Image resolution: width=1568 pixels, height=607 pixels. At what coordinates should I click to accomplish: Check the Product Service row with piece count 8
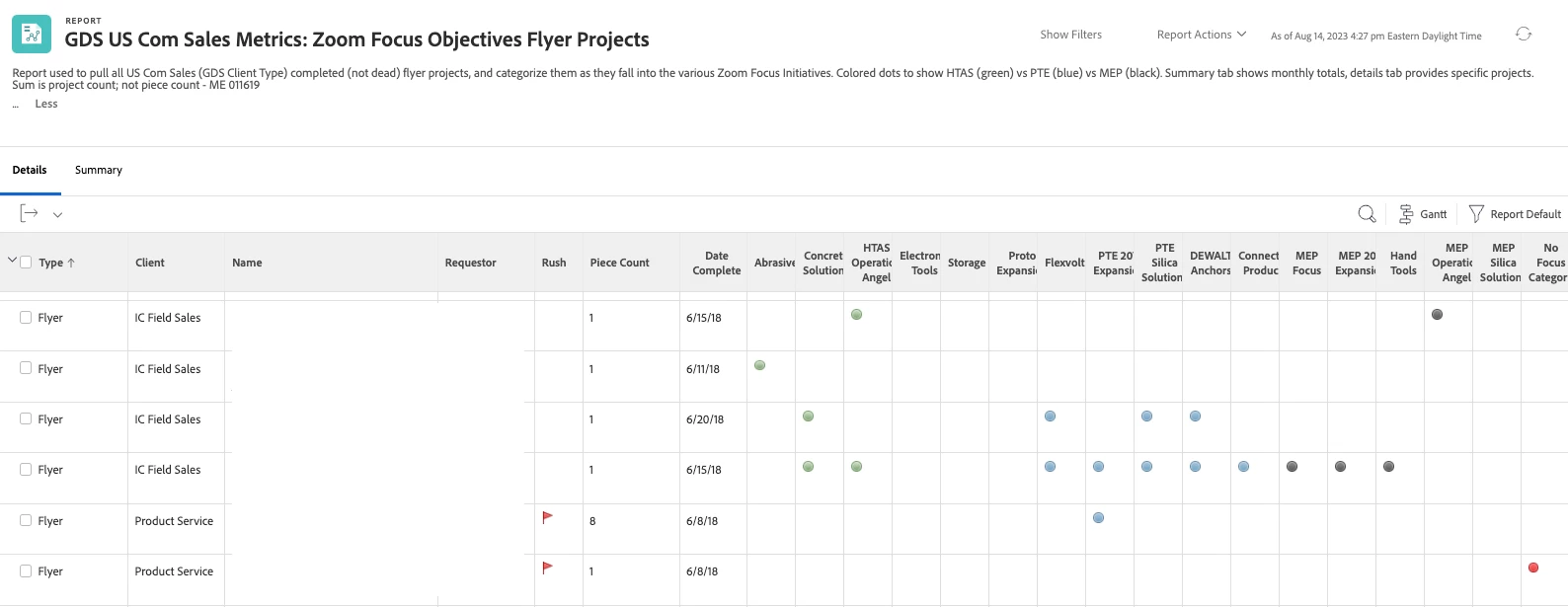pyautogui.click(x=26, y=520)
